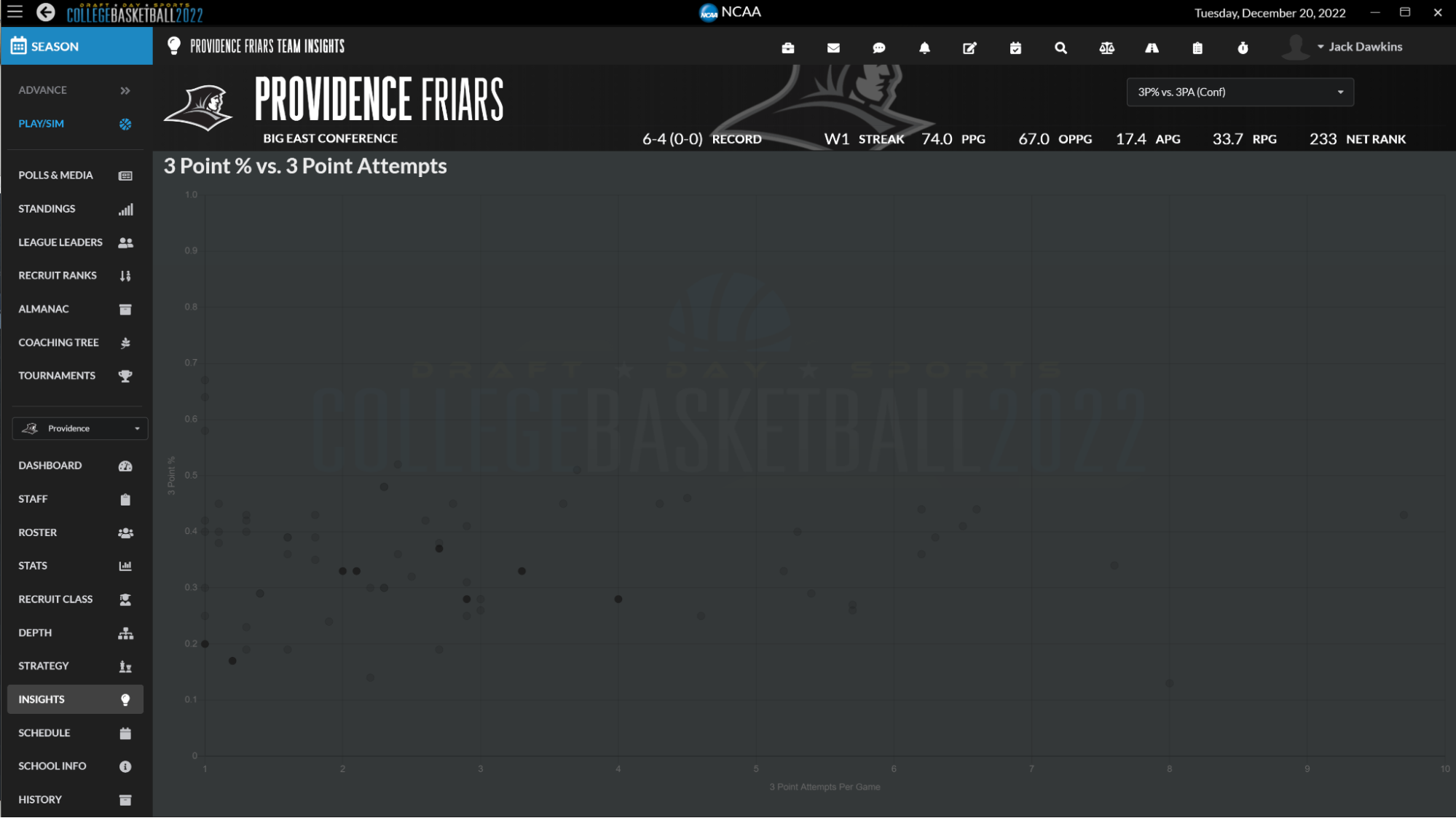The image size is (1456, 818).
Task: Open the chat bubble messages icon
Action: coord(879,47)
